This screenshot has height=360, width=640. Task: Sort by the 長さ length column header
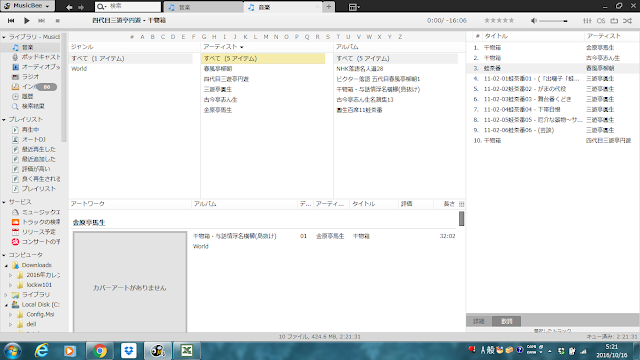coord(449,204)
